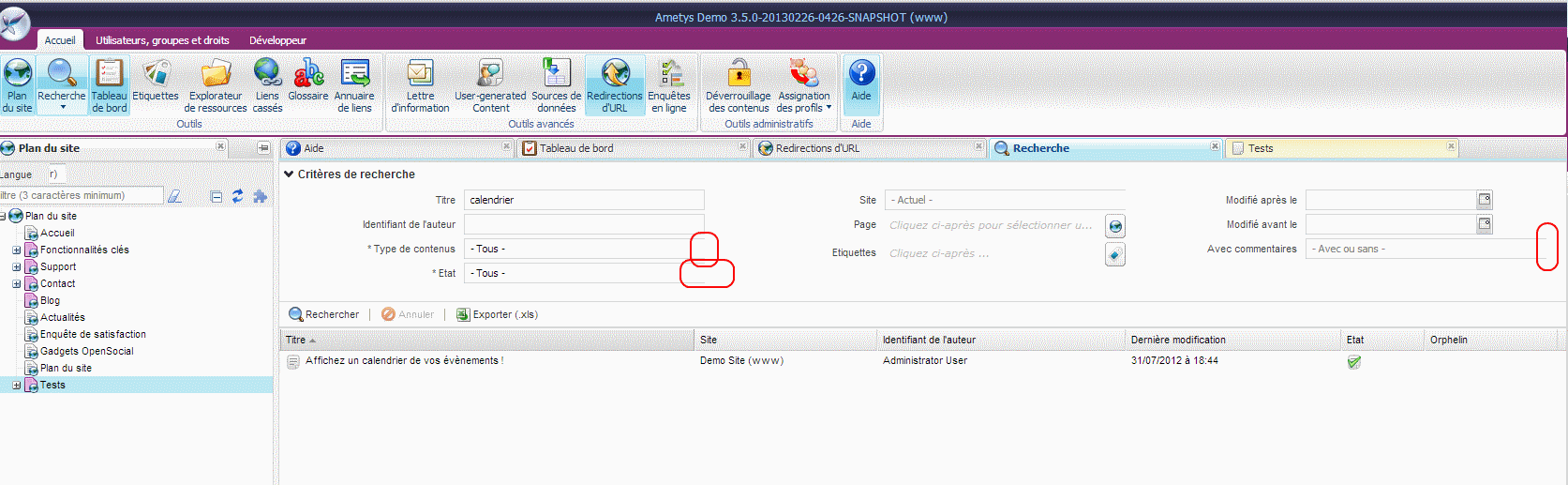Switch to the Tableau de bord tab

tap(575, 148)
